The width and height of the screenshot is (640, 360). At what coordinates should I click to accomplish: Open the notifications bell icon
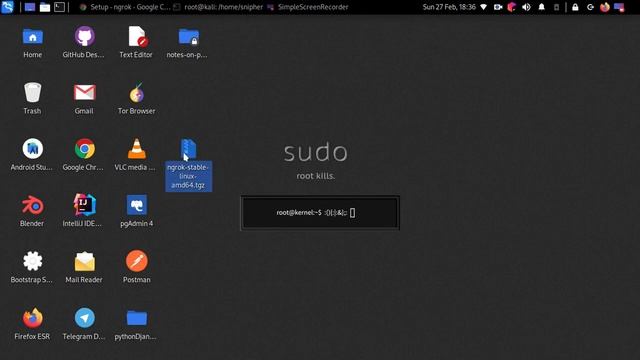point(542,7)
